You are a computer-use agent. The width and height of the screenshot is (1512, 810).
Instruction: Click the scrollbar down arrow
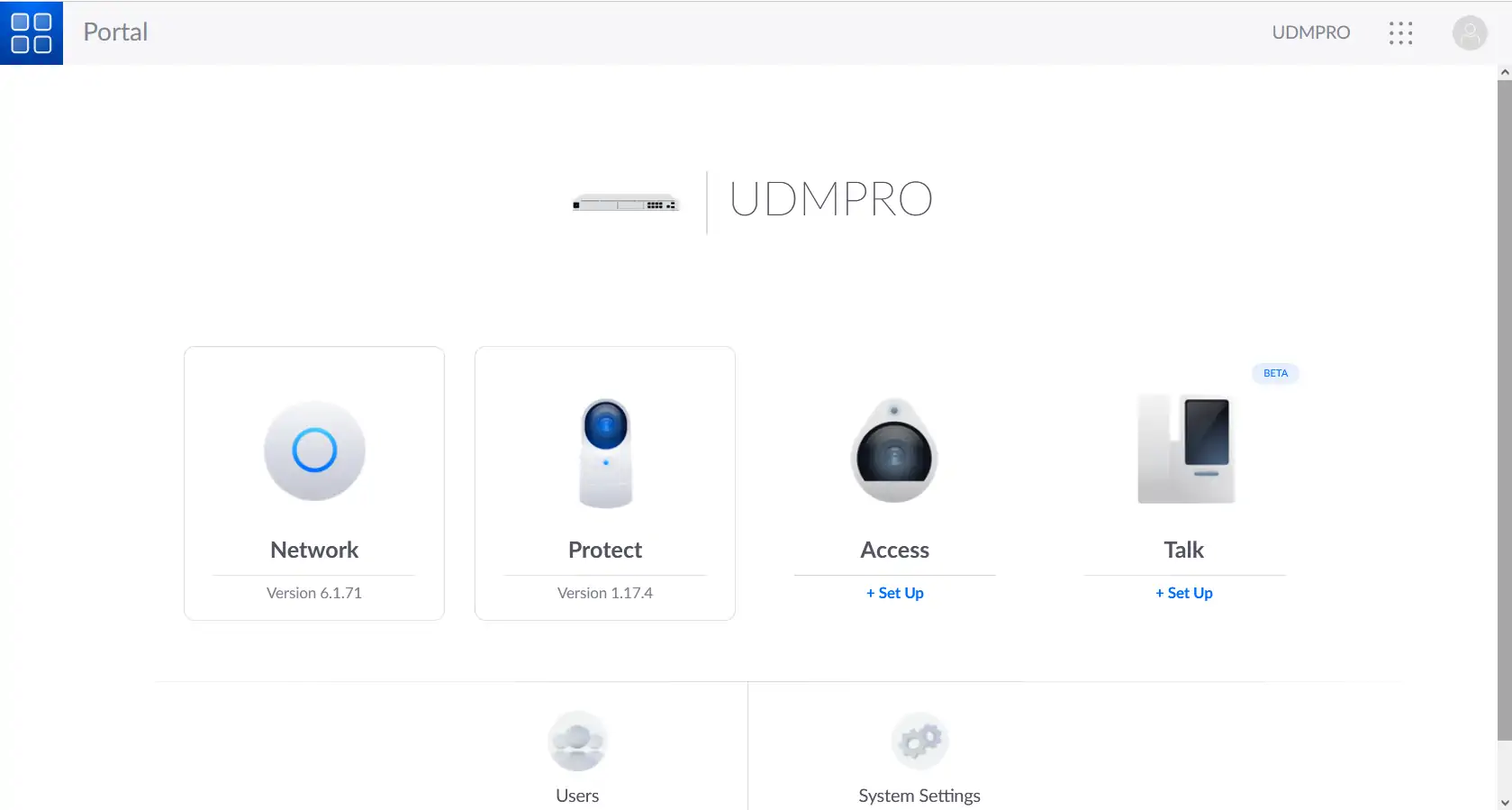[x=1504, y=801]
